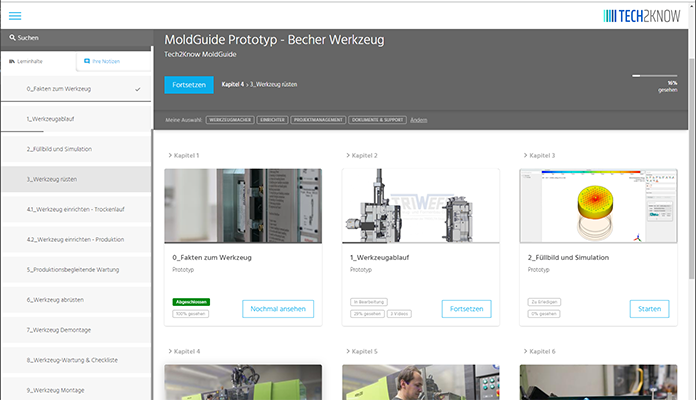Select 0_Fakten zum Werkzeug in sidebar
This screenshot has width=696, height=400.
coord(76,89)
